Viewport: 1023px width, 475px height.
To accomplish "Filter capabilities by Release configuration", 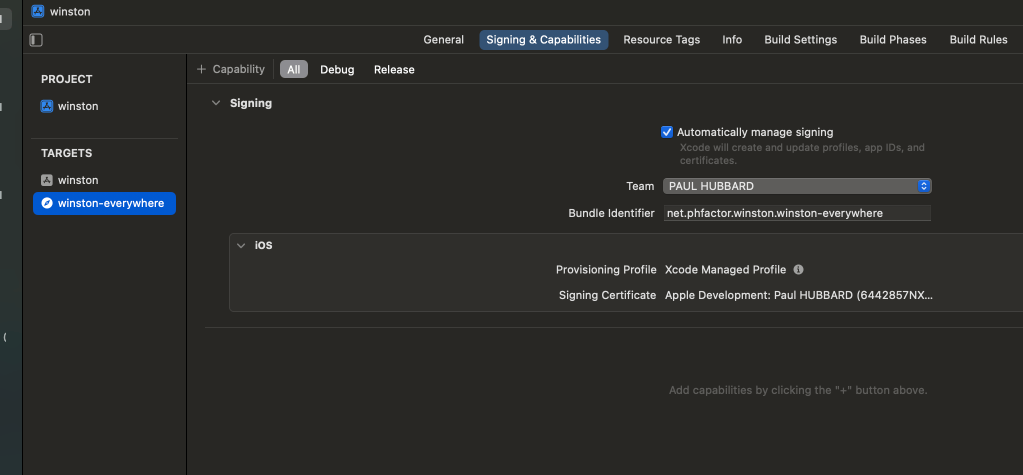I will (x=394, y=70).
